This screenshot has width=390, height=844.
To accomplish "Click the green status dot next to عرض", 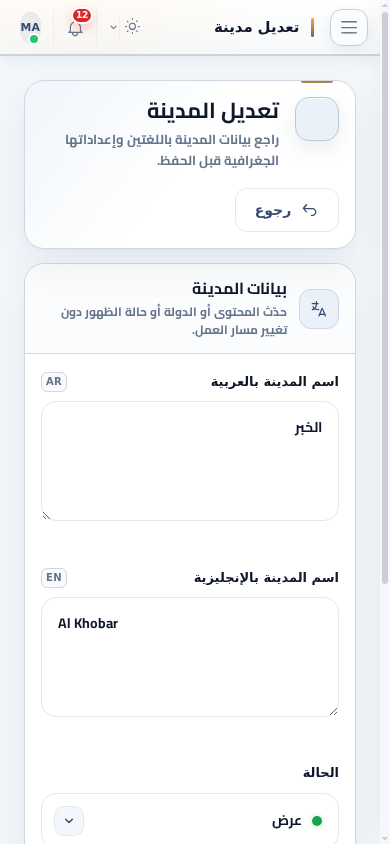I will pyautogui.click(x=317, y=821).
